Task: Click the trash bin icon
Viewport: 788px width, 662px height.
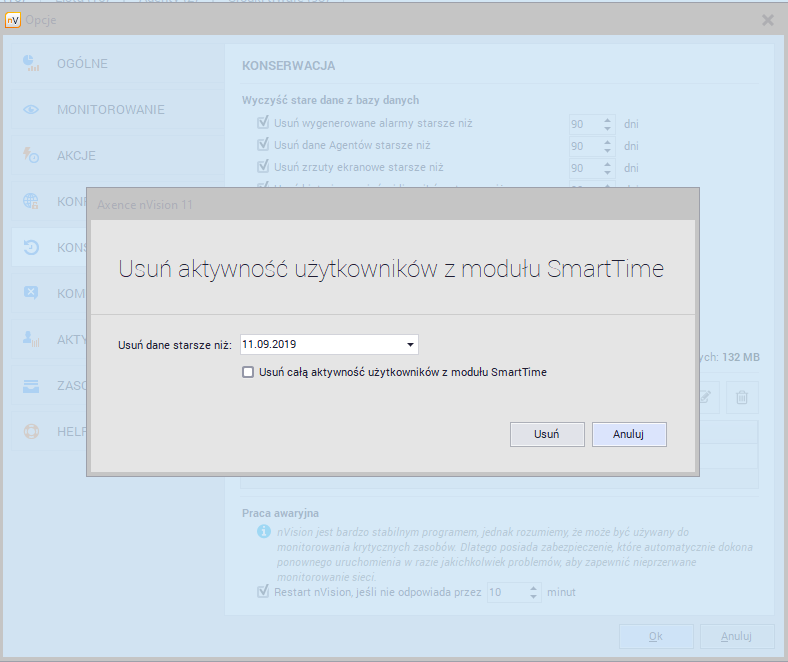Action: click(742, 397)
